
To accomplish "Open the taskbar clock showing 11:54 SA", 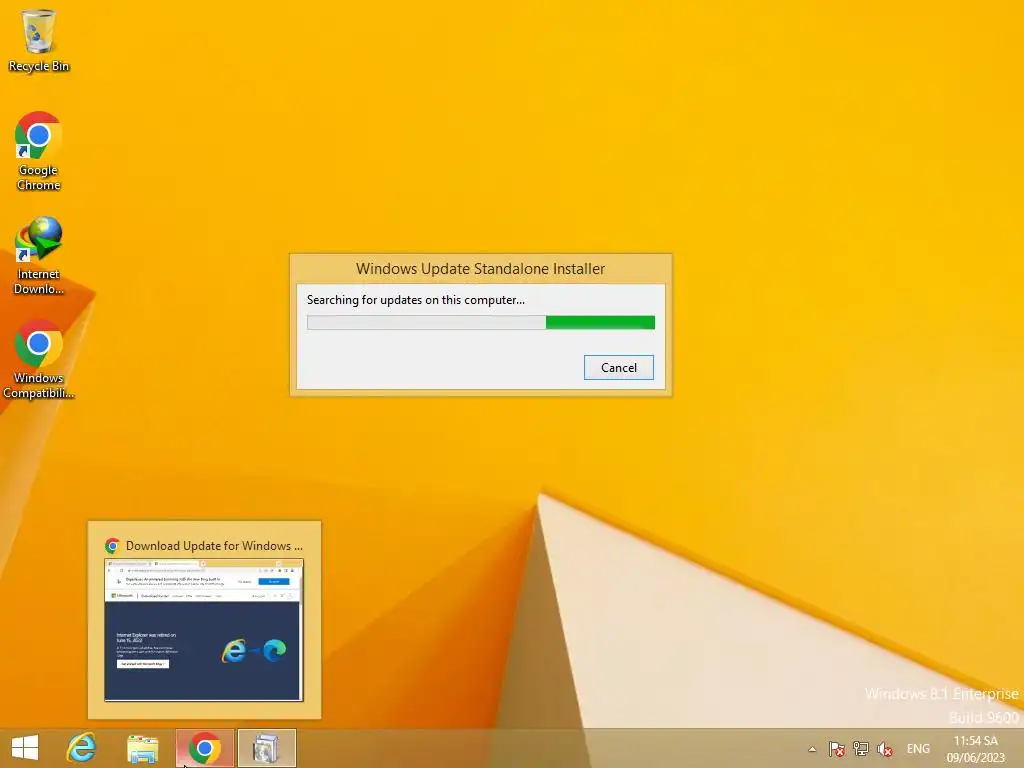I will (976, 749).
